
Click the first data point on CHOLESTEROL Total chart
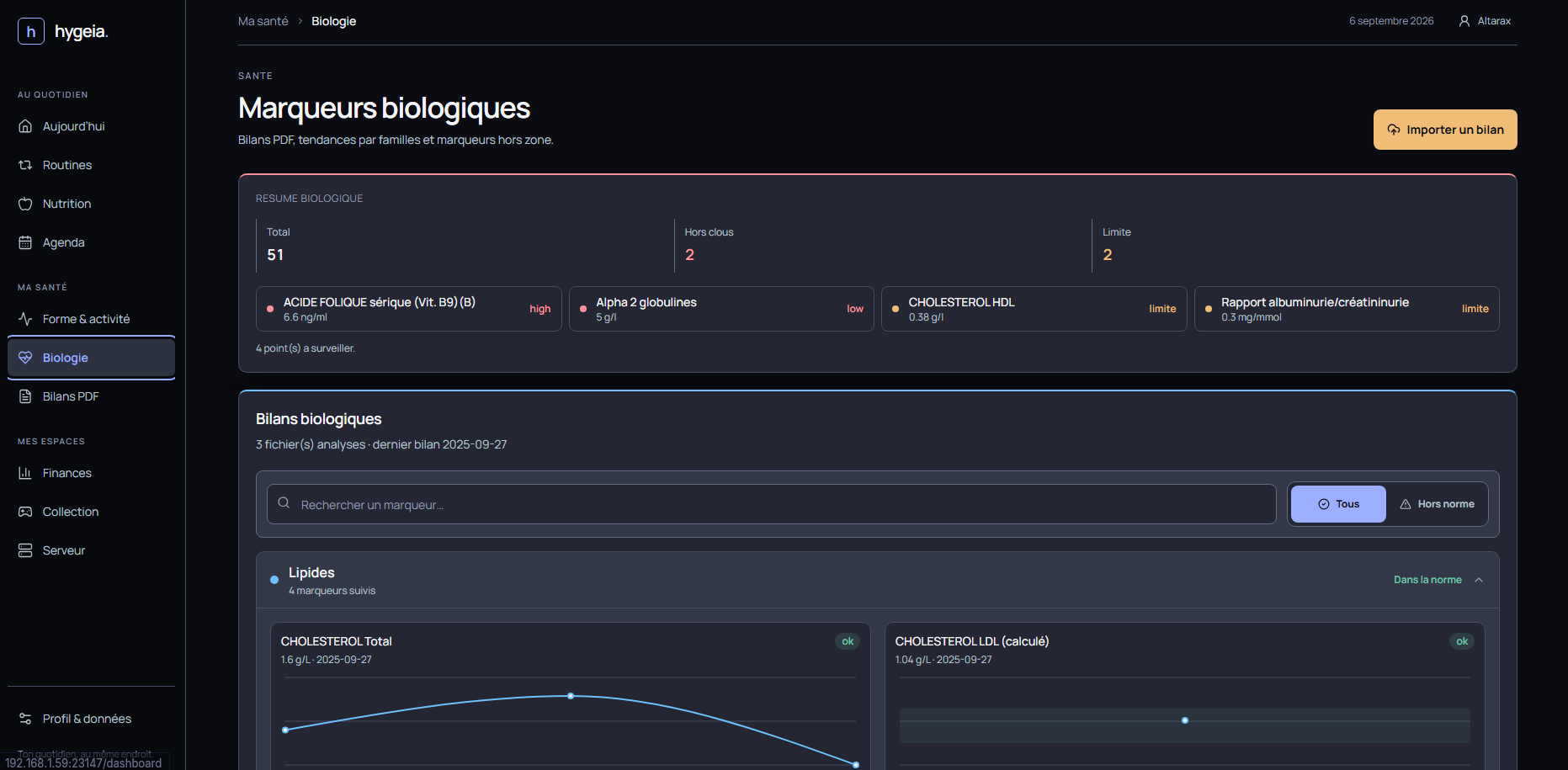point(285,730)
